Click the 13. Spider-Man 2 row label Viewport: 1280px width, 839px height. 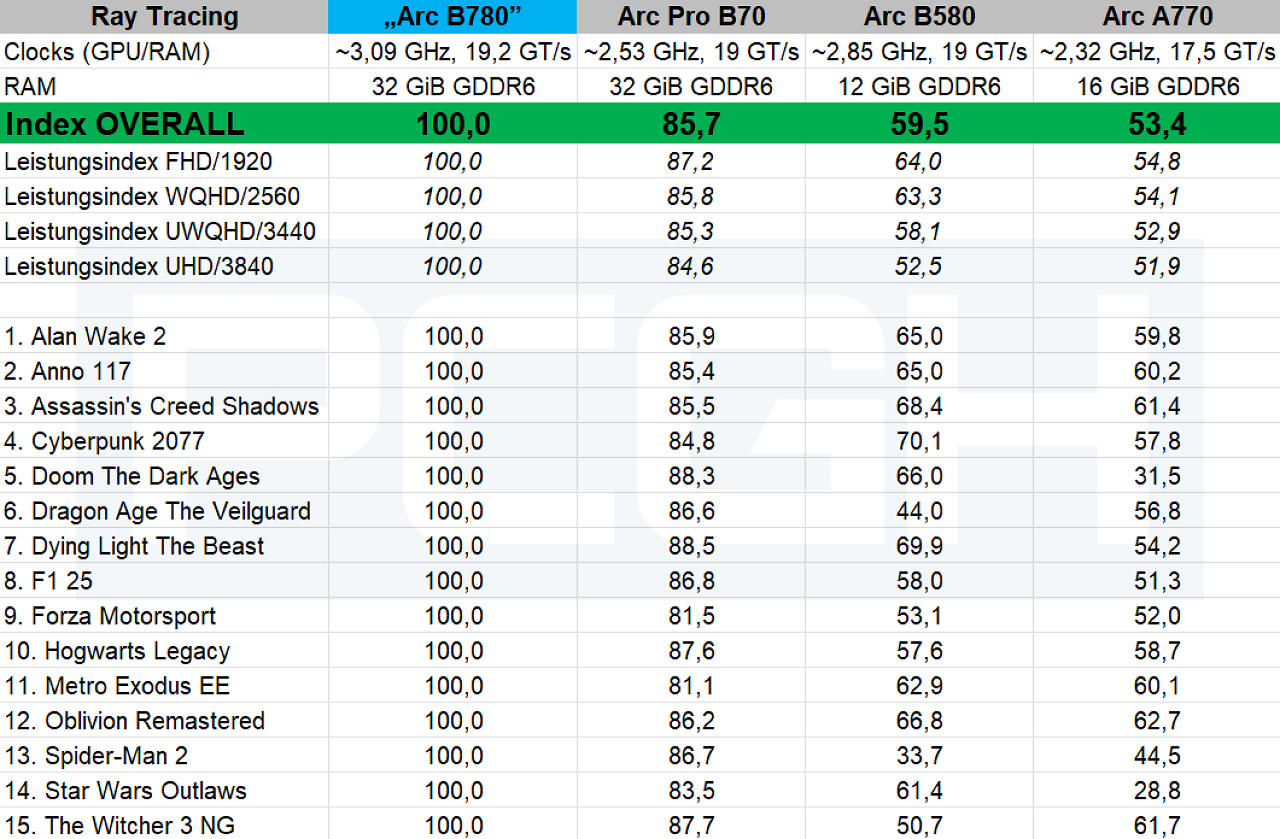(x=97, y=756)
